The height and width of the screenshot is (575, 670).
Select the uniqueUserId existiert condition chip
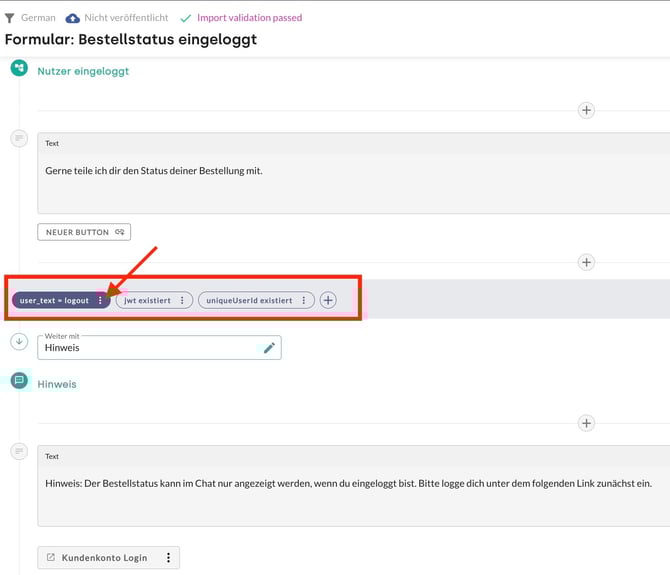(249, 300)
